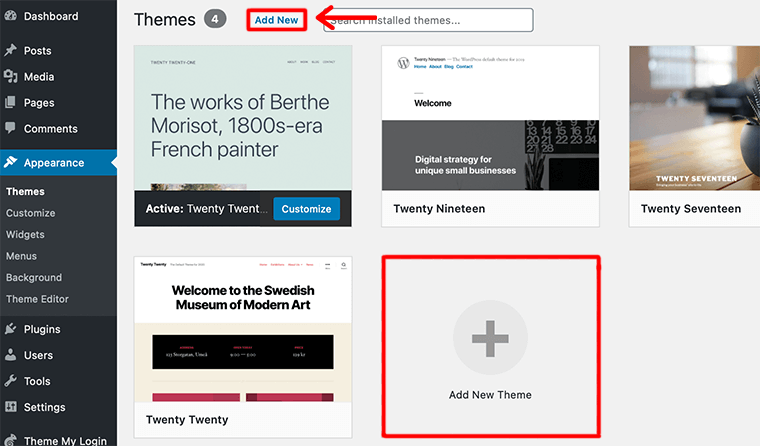Image resolution: width=760 pixels, height=446 pixels.
Task: Open the Tools menu label
Action: [37, 382]
